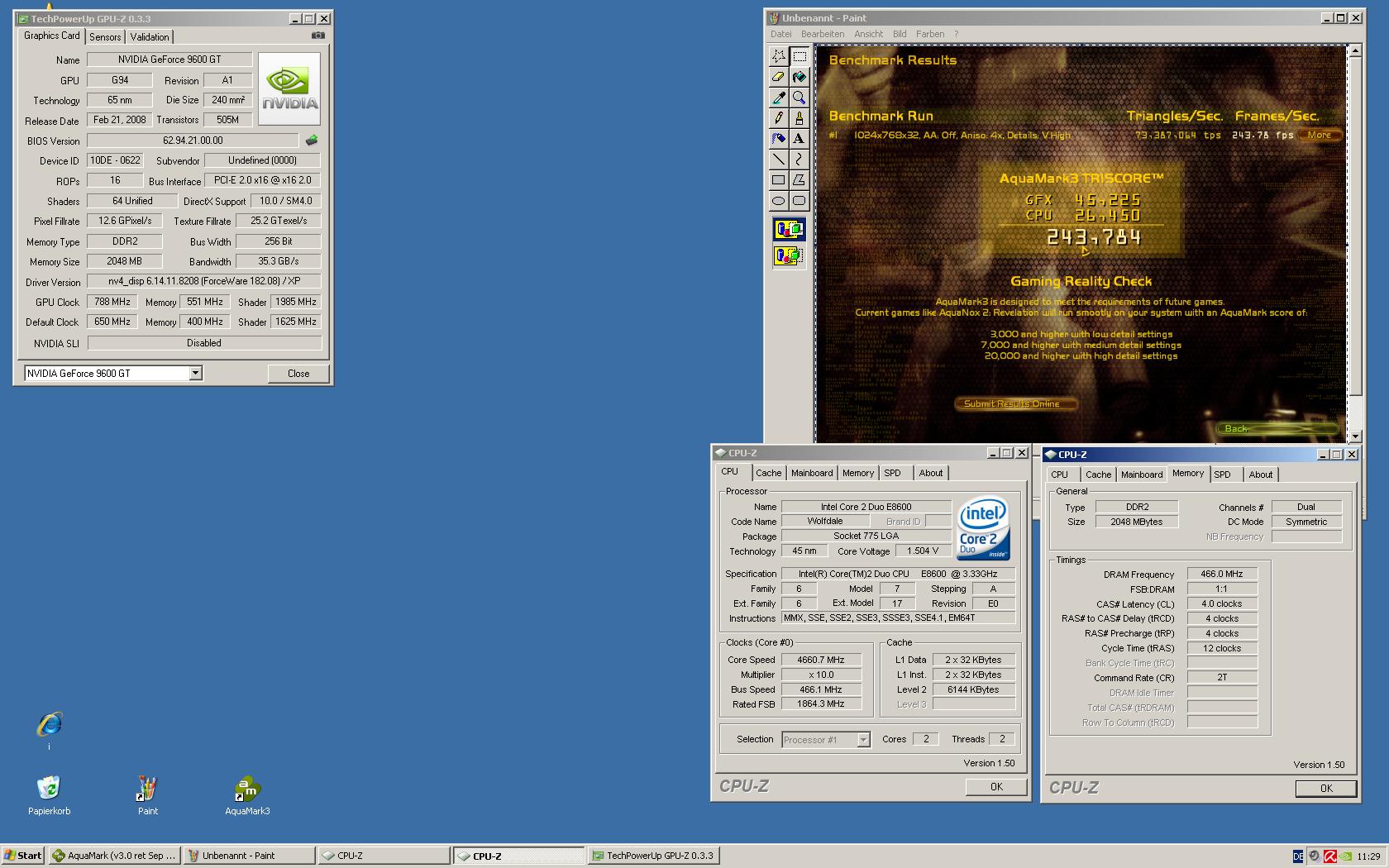Viewport: 1389px width, 868px height.
Task: Click OK in the right CPU-Z Memory window
Action: coord(1326,789)
